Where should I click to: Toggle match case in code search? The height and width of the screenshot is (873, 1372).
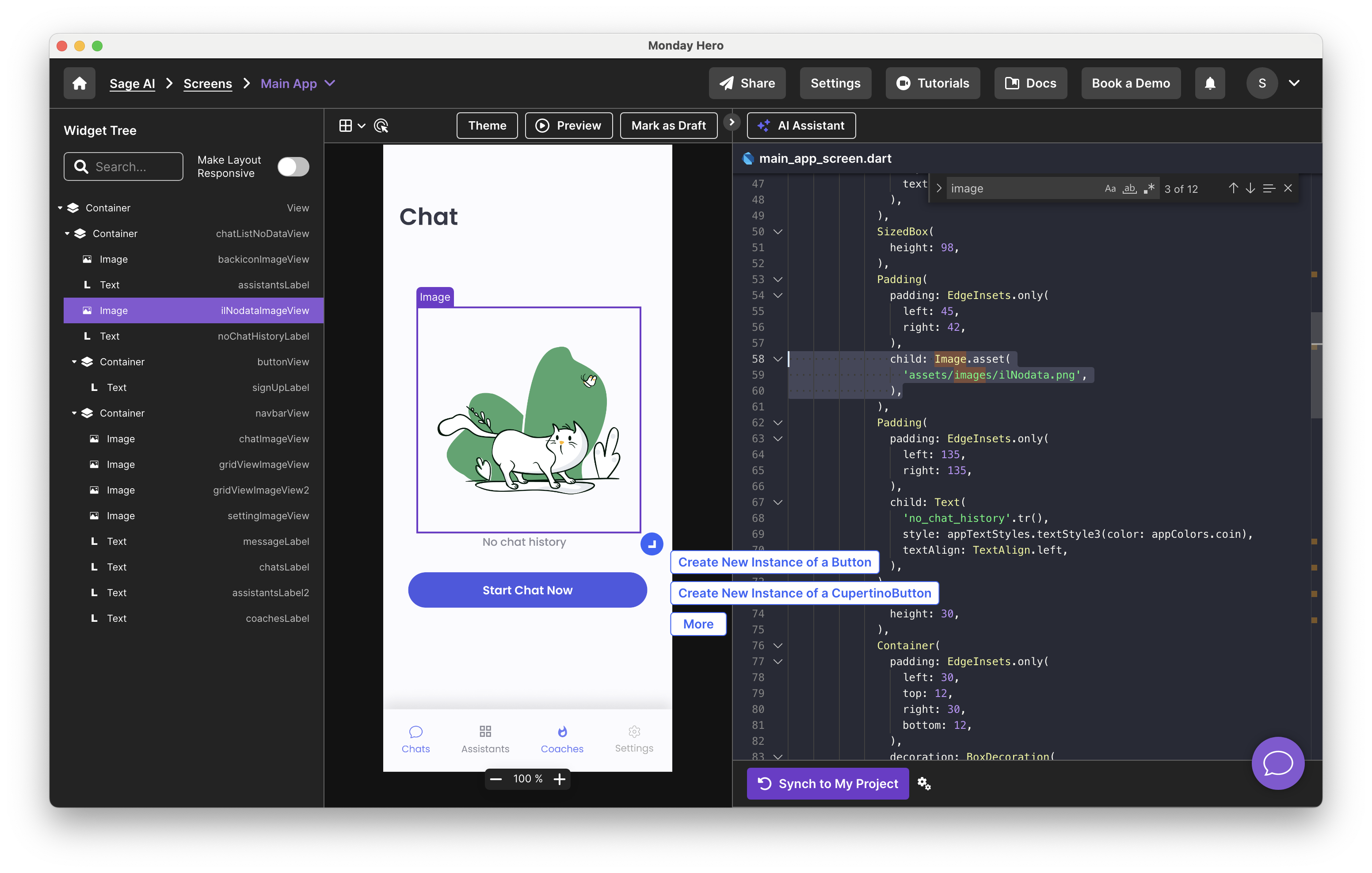(x=1110, y=189)
